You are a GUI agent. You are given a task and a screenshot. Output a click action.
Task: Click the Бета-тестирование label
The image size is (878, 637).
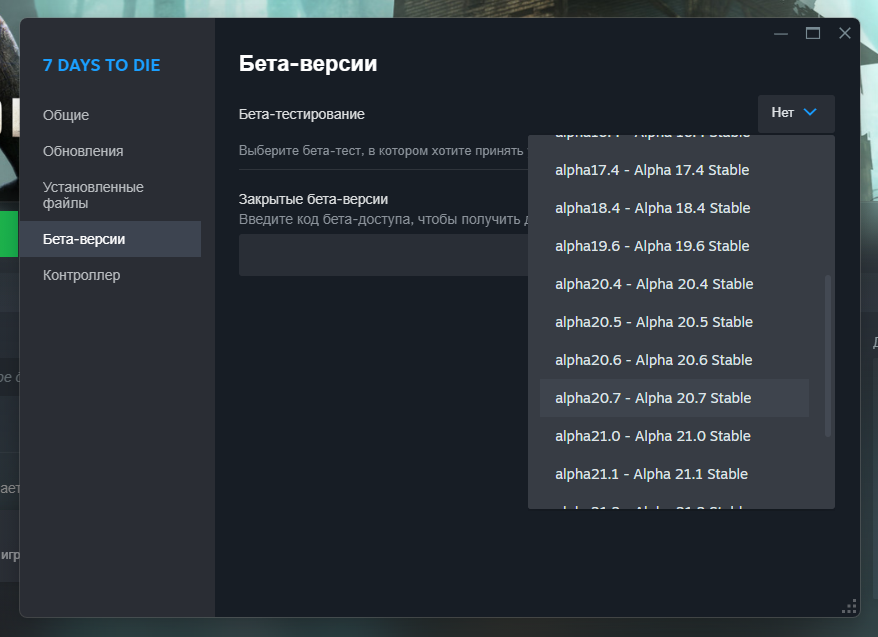pos(302,114)
